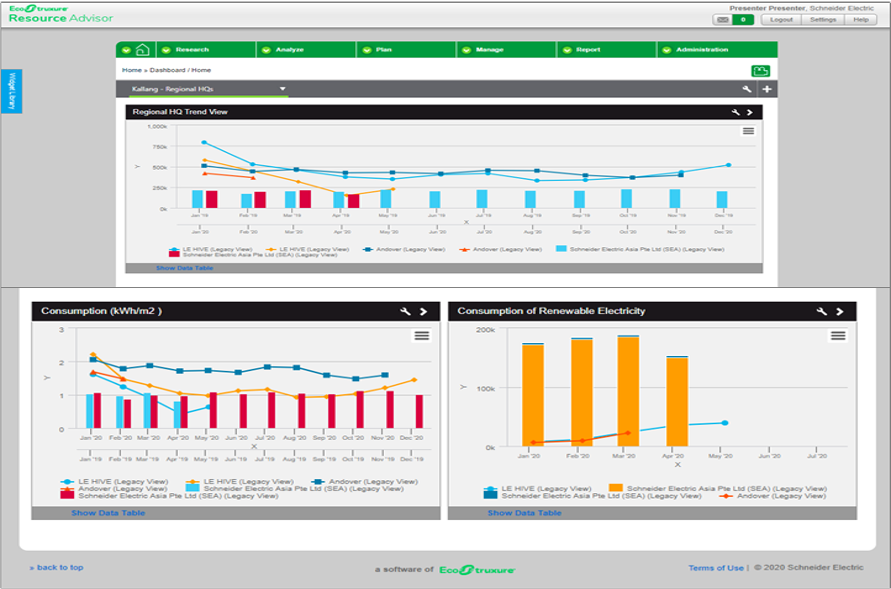Open the Kallang - Regional HQs dropdown
The image size is (891, 589).
click(x=208, y=89)
